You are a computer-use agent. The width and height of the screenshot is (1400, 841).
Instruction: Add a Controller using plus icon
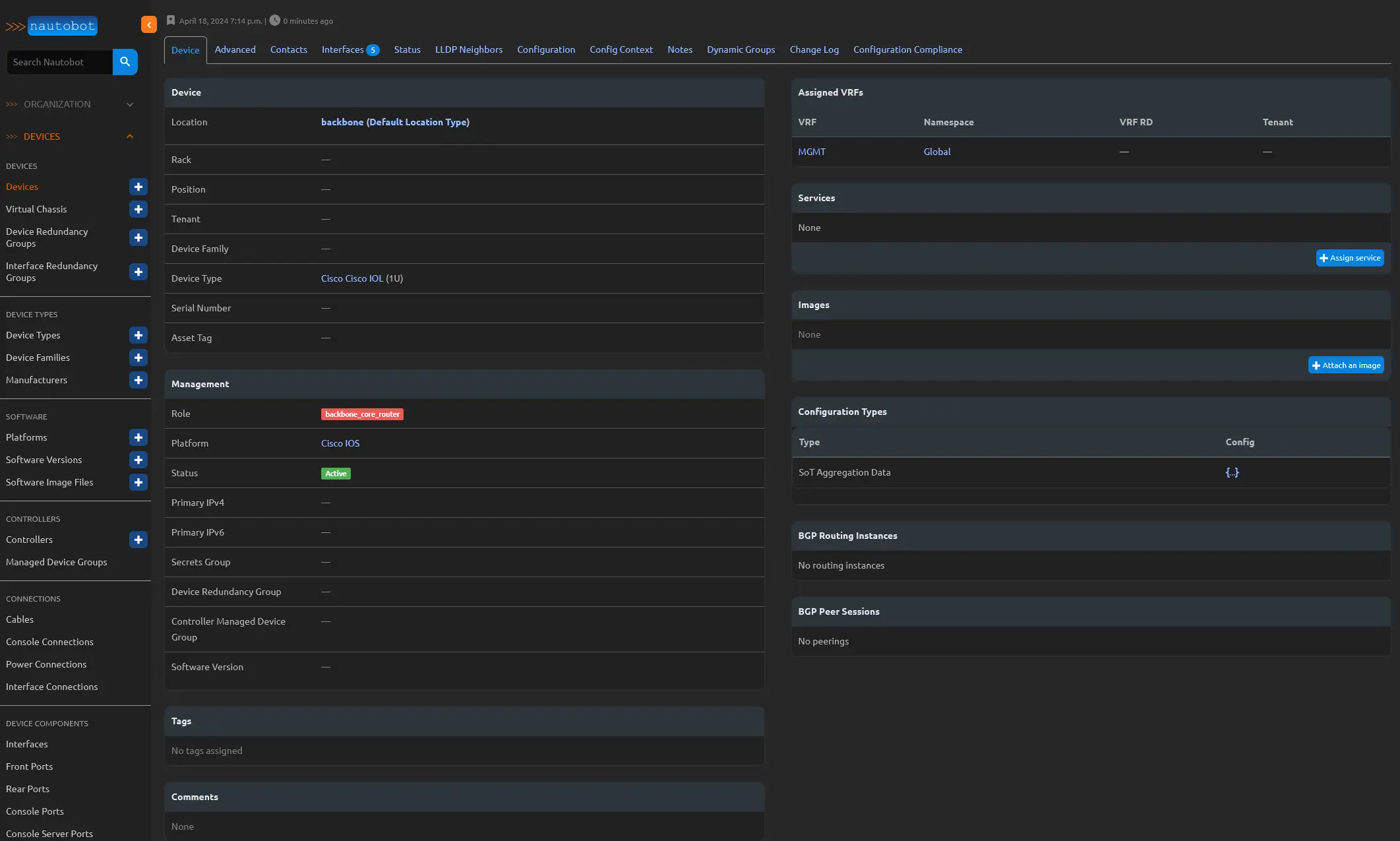click(138, 540)
